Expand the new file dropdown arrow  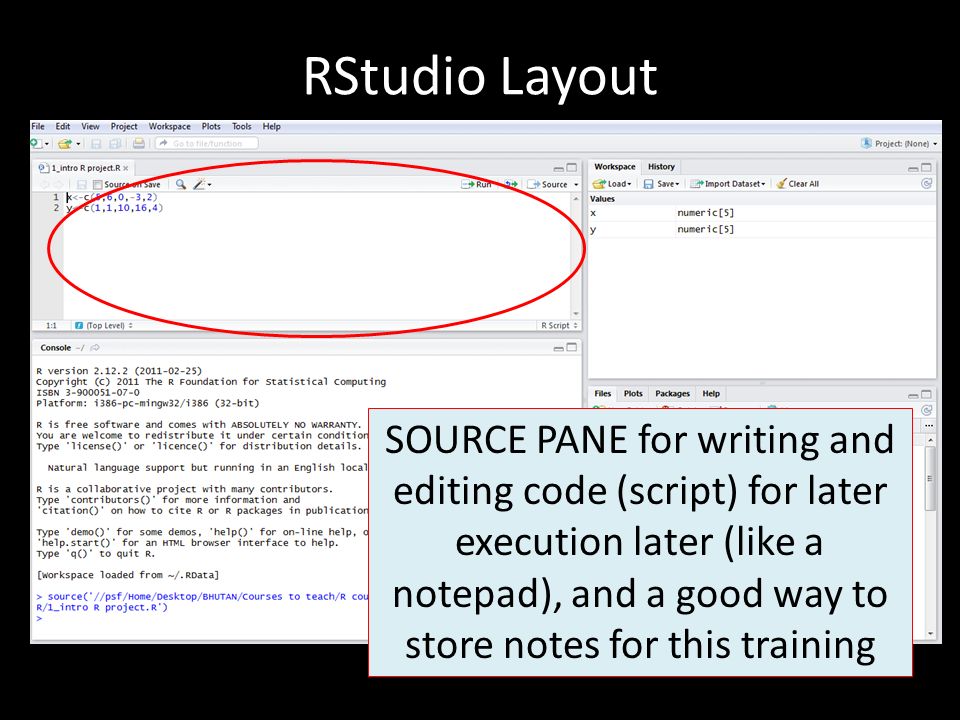tap(47, 144)
